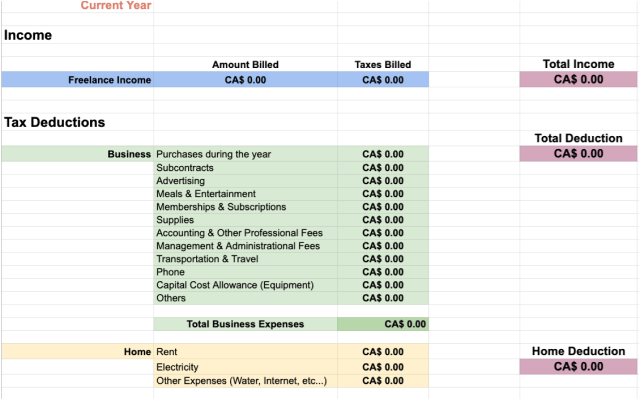Select the Electricity amount cell
640x400 pixels.
pos(383,367)
